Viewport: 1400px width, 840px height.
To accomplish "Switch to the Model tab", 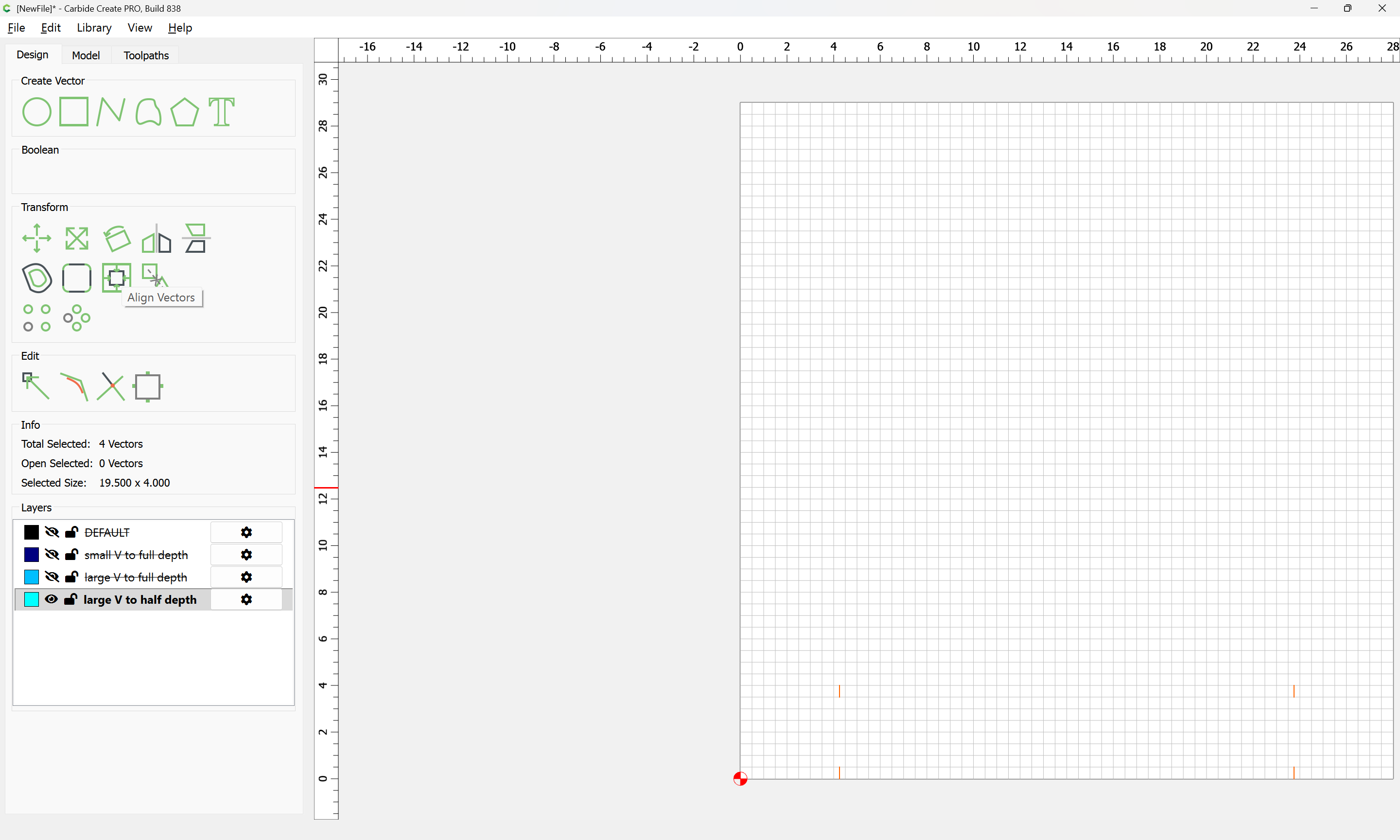I will (x=86, y=55).
